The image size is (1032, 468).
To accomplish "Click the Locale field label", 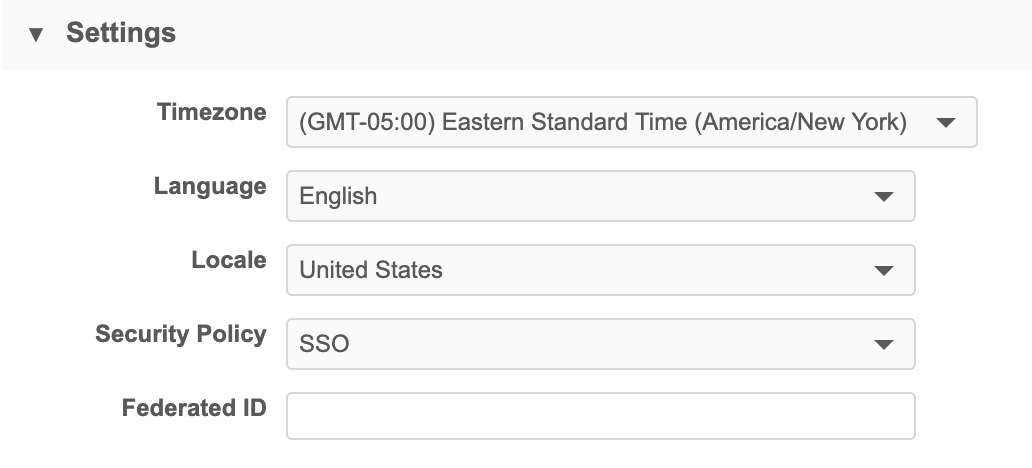I will [229, 260].
